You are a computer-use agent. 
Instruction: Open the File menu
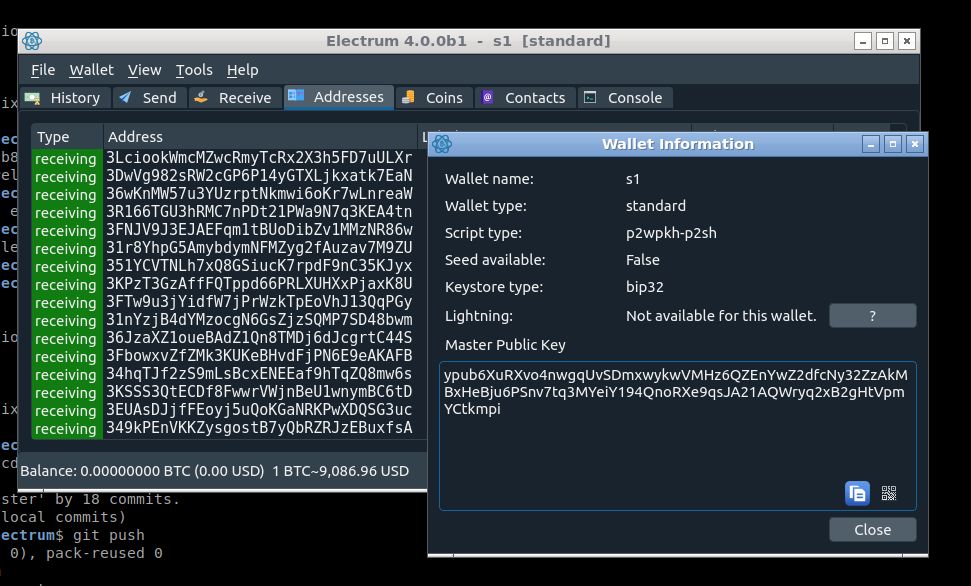point(43,70)
